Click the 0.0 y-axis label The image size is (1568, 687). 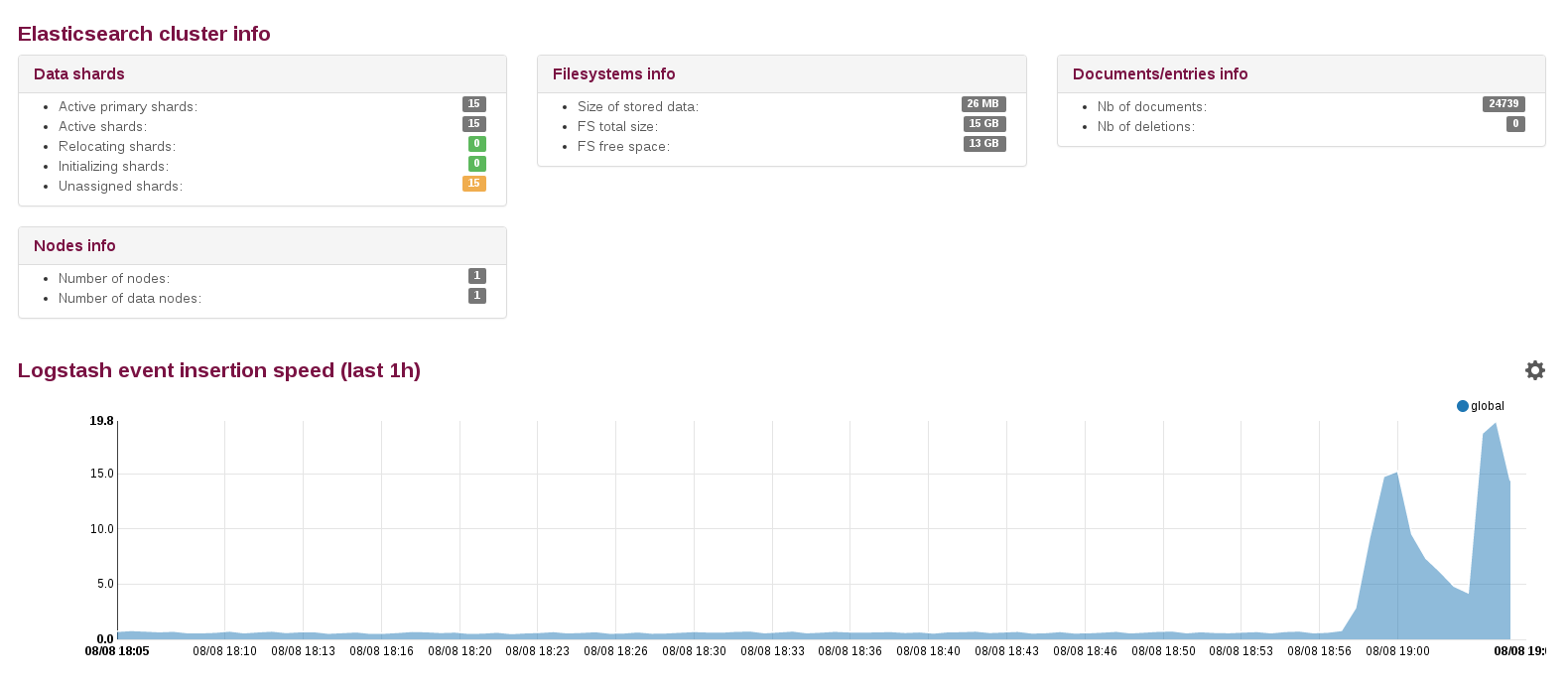(x=105, y=639)
